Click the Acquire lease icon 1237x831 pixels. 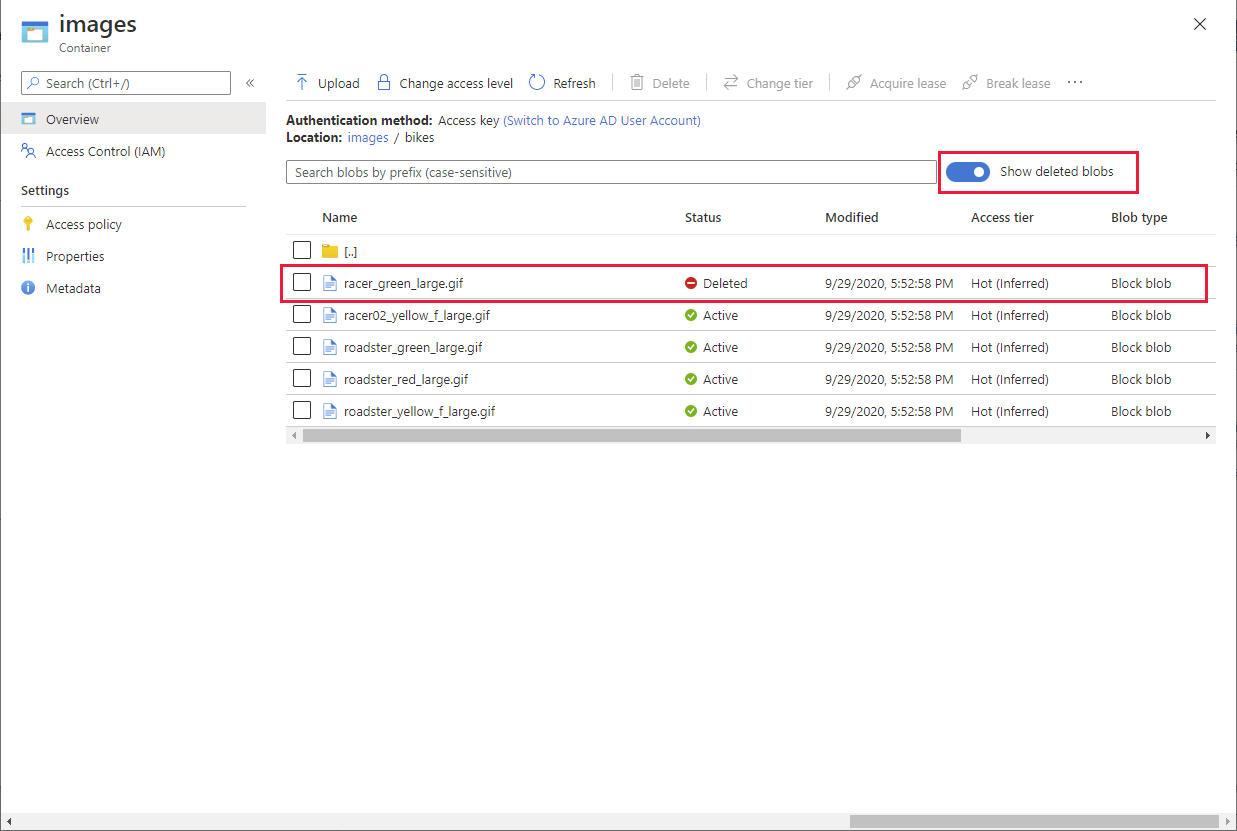pos(855,83)
